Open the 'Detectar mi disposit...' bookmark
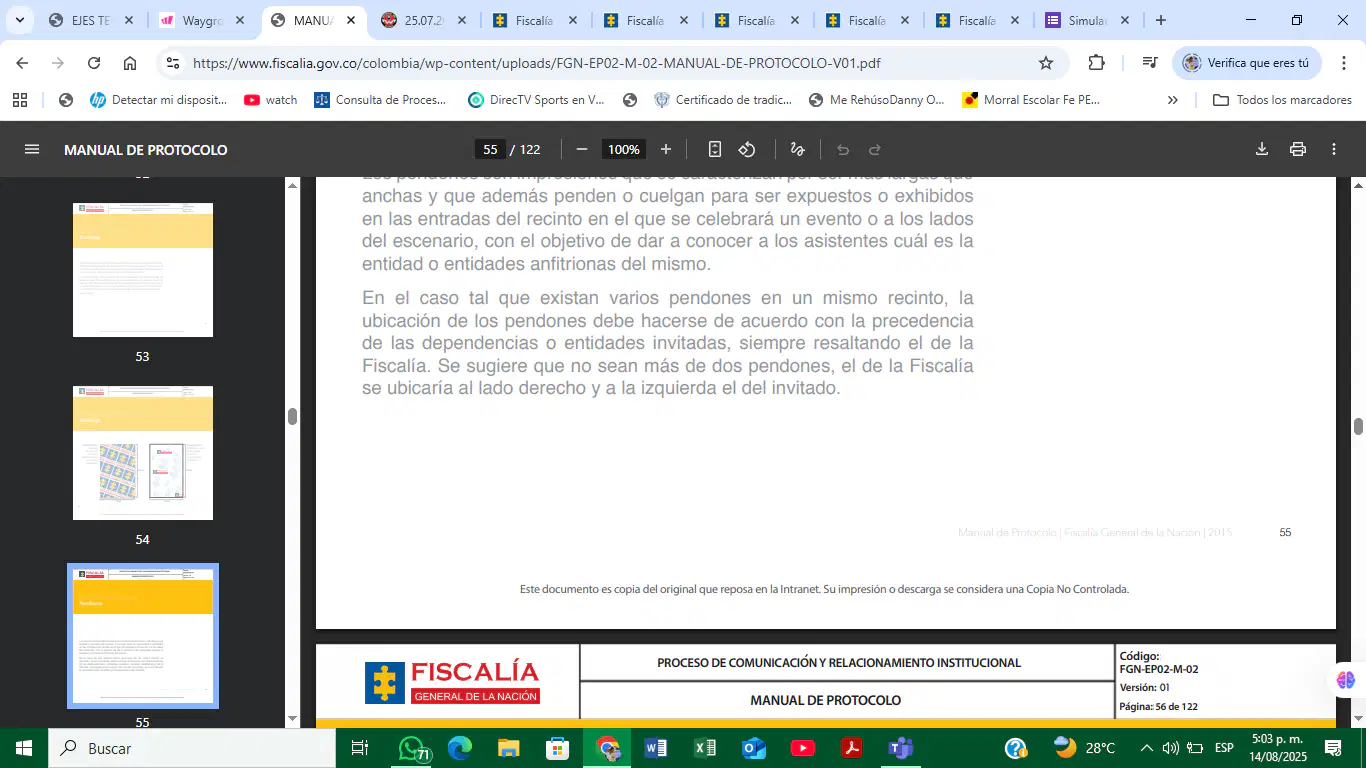The image size is (1366, 768). click(158, 100)
